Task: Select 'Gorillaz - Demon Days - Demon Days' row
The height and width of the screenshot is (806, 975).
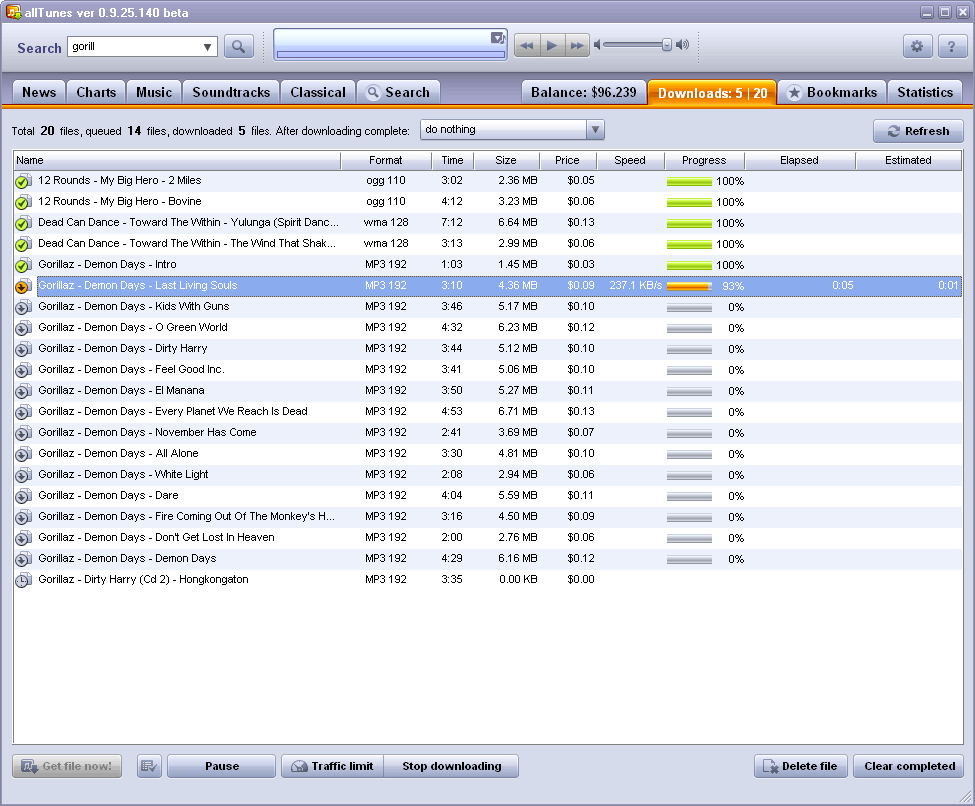Action: pos(488,558)
